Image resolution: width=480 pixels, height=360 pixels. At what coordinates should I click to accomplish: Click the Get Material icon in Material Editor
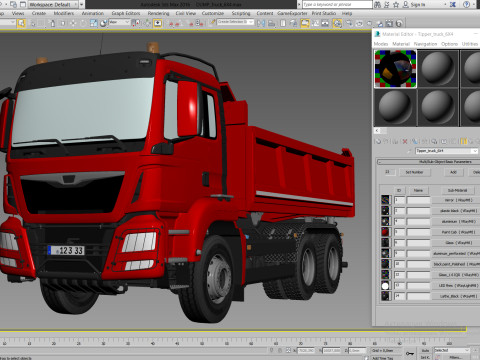click(x=378, y=141)
